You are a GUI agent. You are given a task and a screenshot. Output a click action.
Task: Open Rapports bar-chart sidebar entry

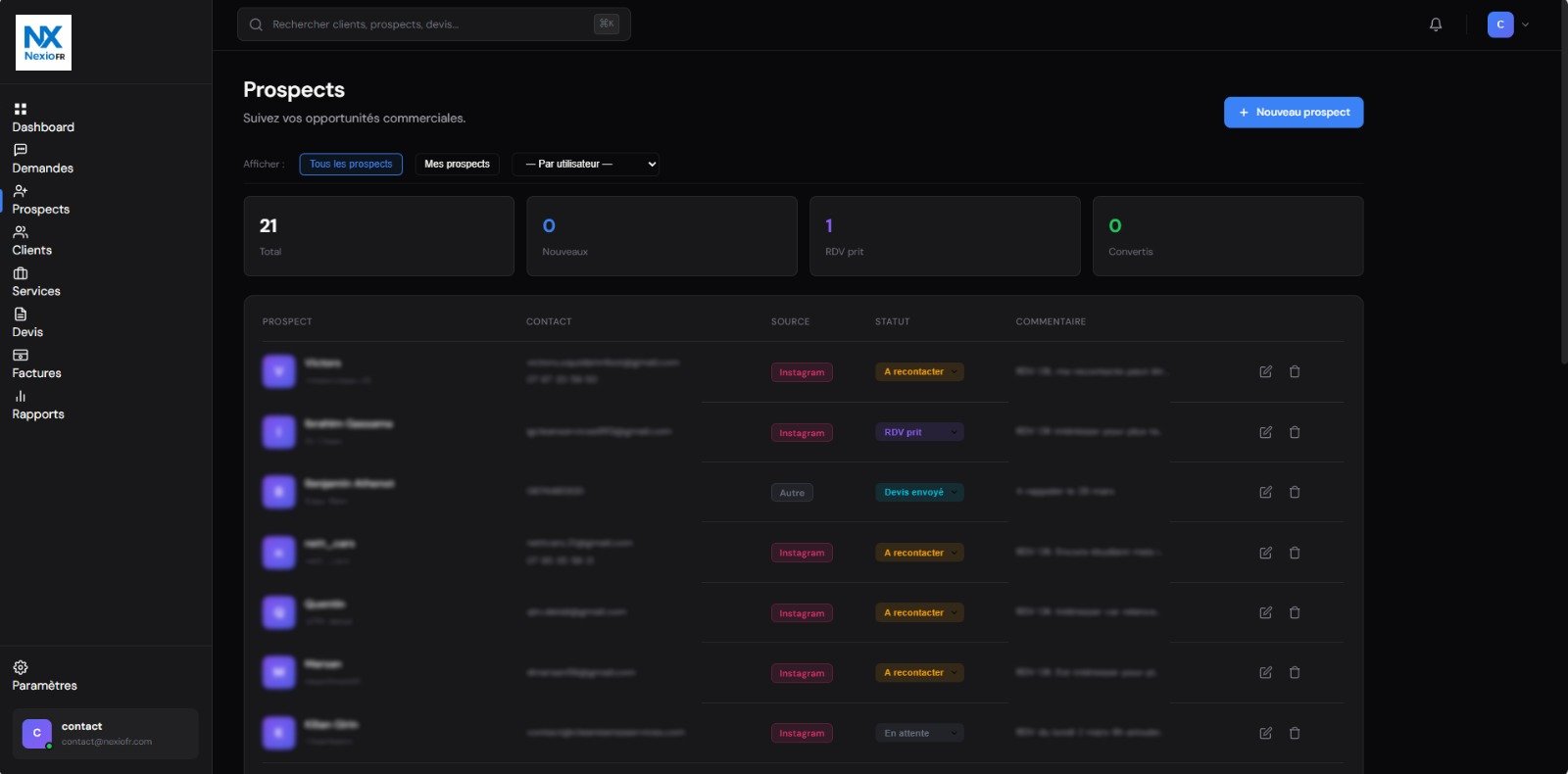[x=37, y=406]
